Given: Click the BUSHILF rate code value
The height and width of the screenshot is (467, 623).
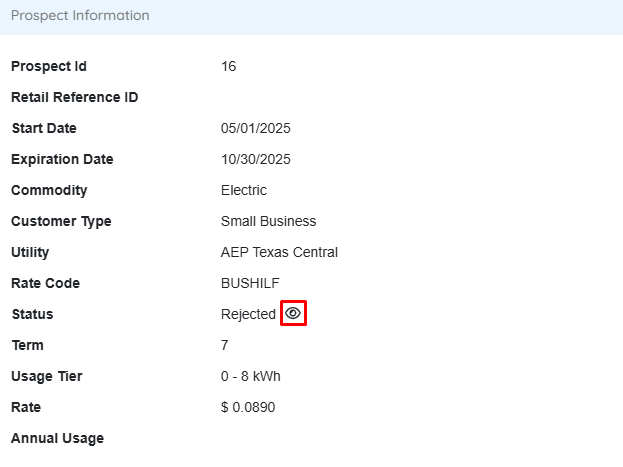Looking at the screenshot, I should tap(250, 284).
